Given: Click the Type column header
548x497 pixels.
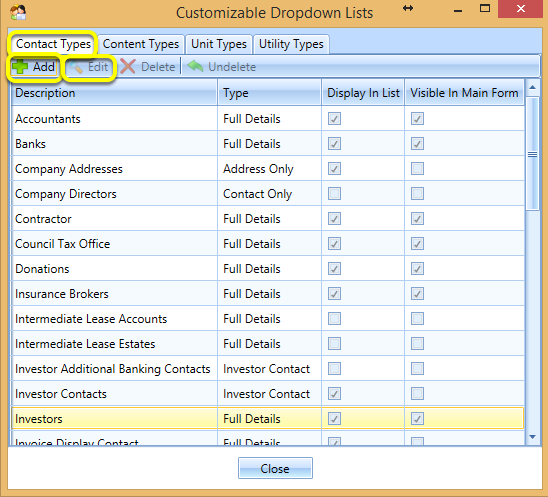Looking at the screenshot, I should pos(269,93).
